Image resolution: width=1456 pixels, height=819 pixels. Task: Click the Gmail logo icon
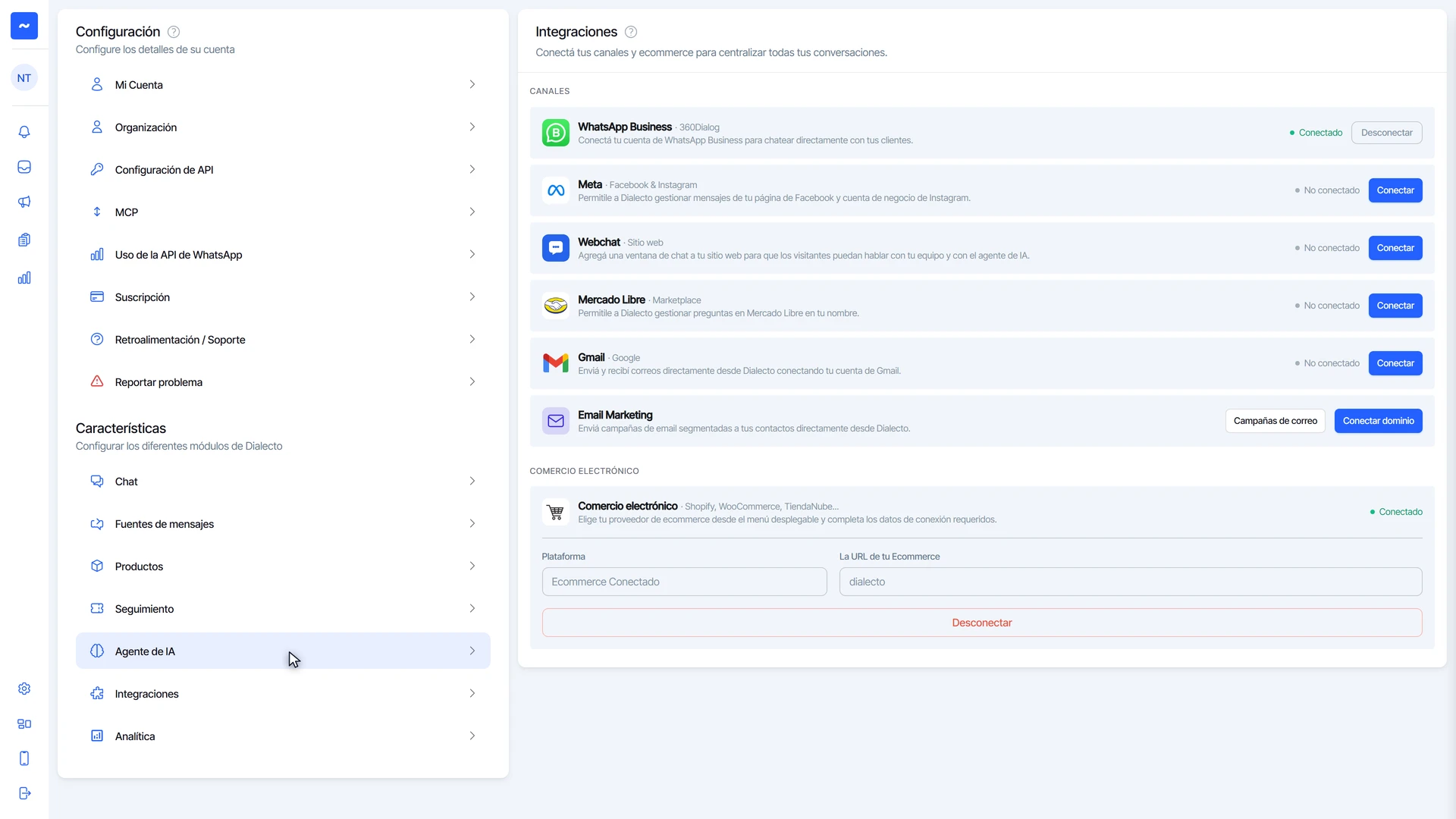[556, 363]
